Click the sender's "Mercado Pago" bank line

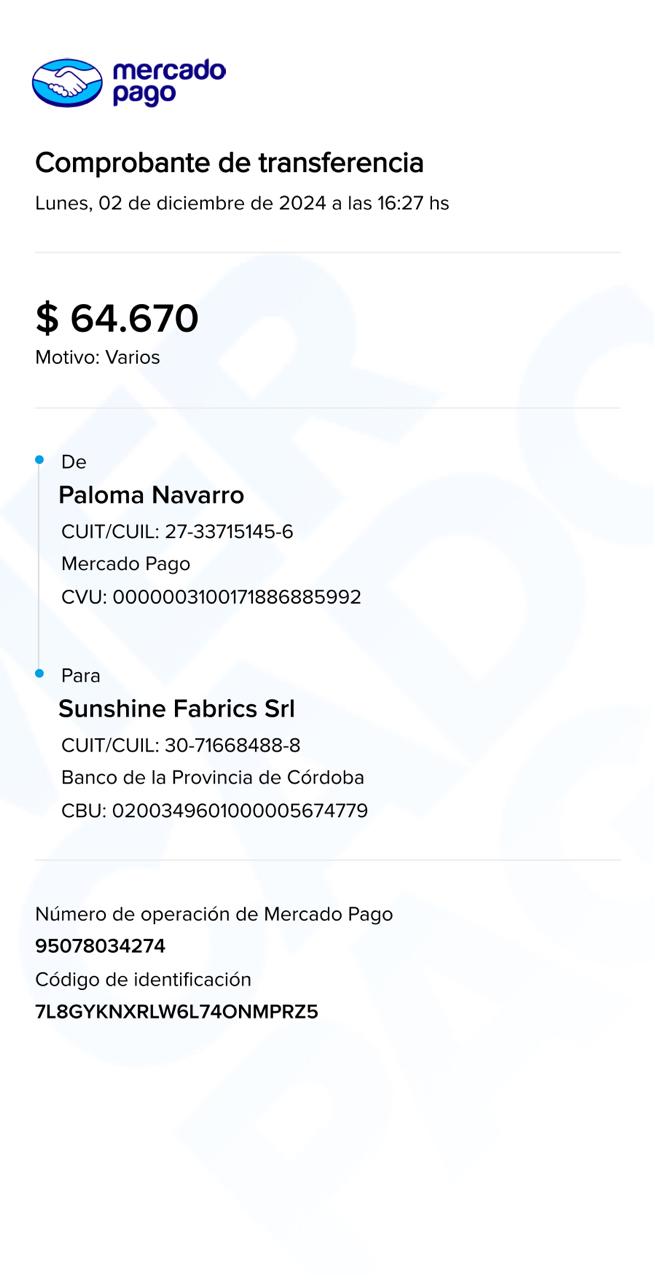coord(125,564)
